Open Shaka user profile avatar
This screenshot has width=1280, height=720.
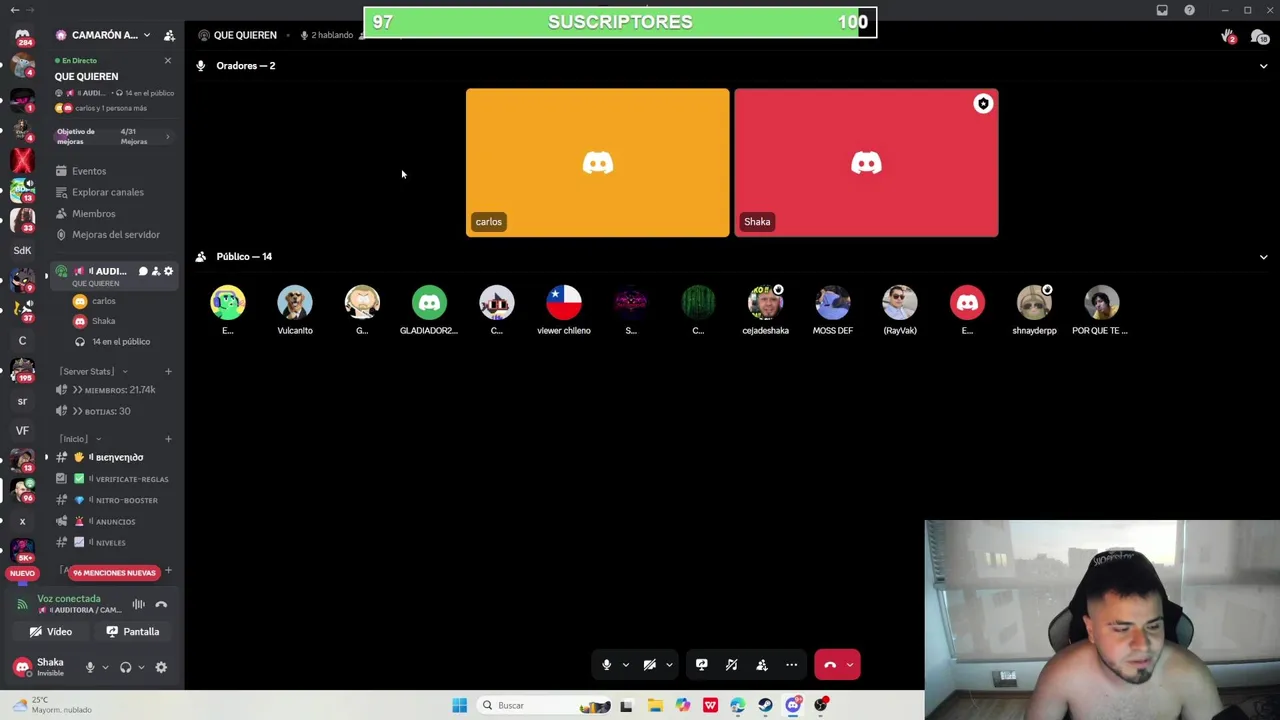click(x=22, y=667)
